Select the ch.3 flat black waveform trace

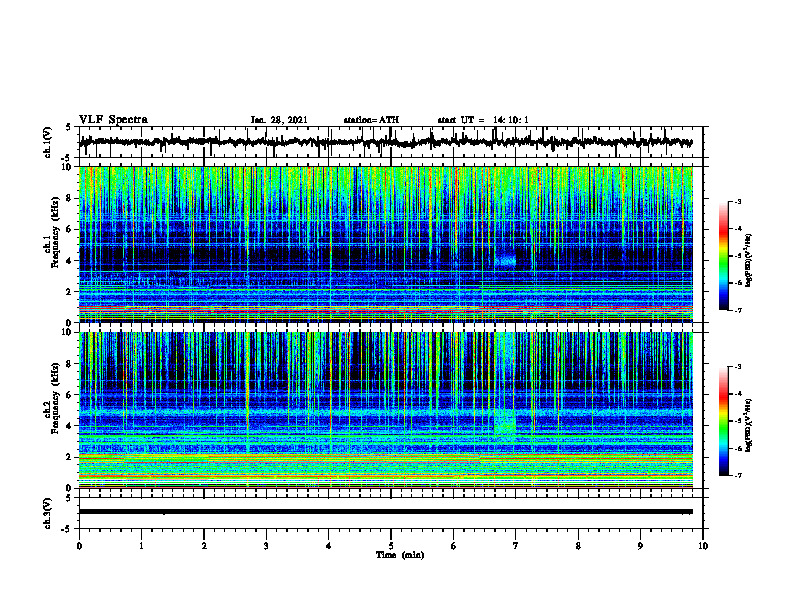coord(386,512)
